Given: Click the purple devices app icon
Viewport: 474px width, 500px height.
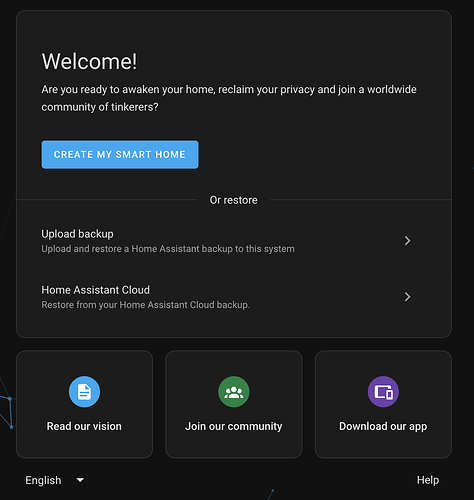Looking at the screenshot, I should point(383,392).
